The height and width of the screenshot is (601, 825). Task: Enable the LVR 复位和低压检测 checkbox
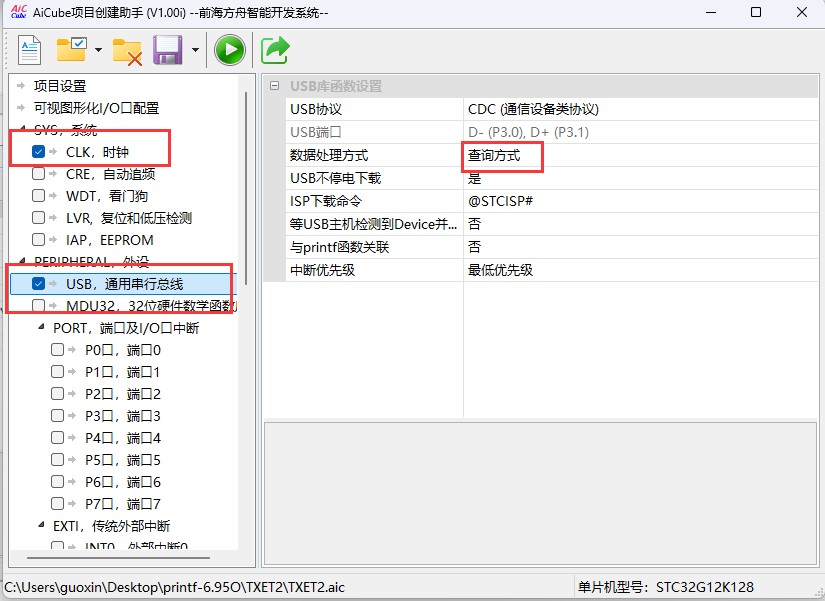coord(38,217)
